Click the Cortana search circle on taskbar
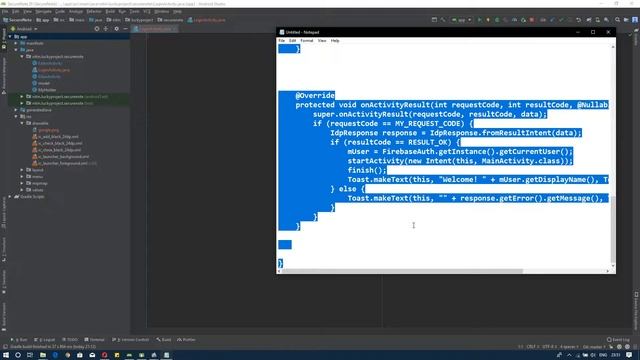 pyautogui.click(x=18, y=355)
